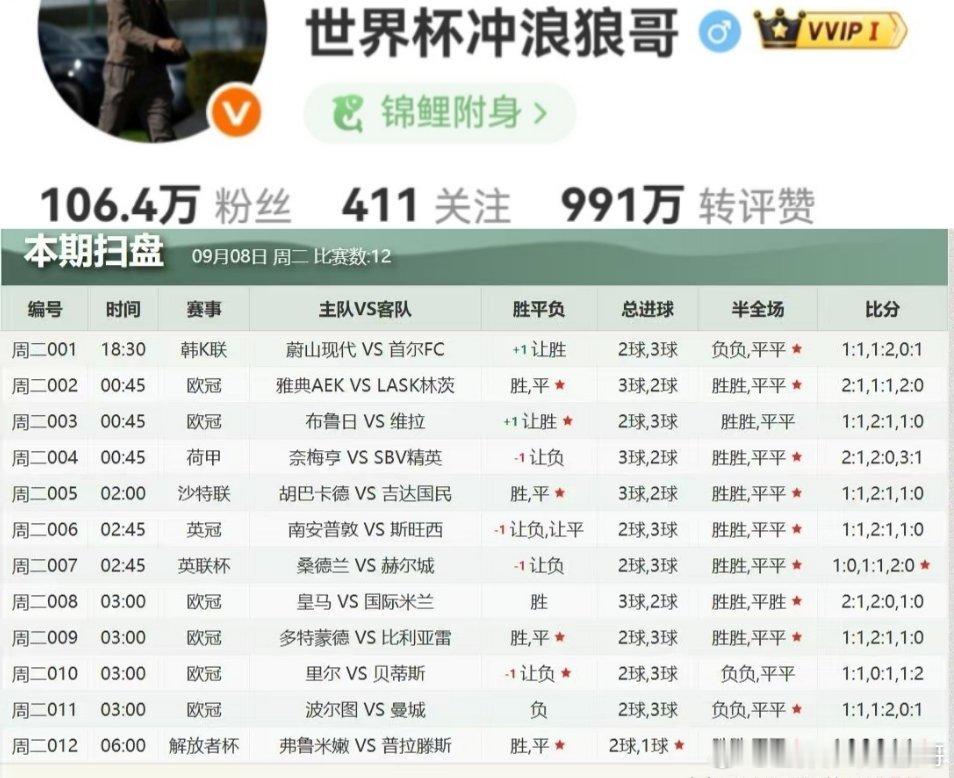The image size is (954, 778).
Task: Click the 韩K联 league cell
Action: 204,350
